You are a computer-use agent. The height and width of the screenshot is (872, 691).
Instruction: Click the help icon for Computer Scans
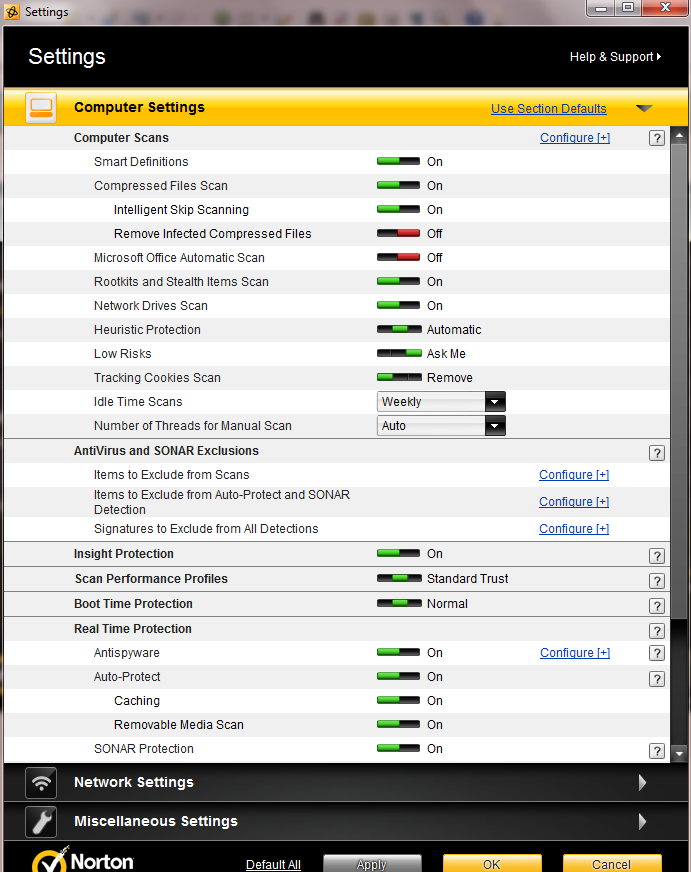point(656,139)
